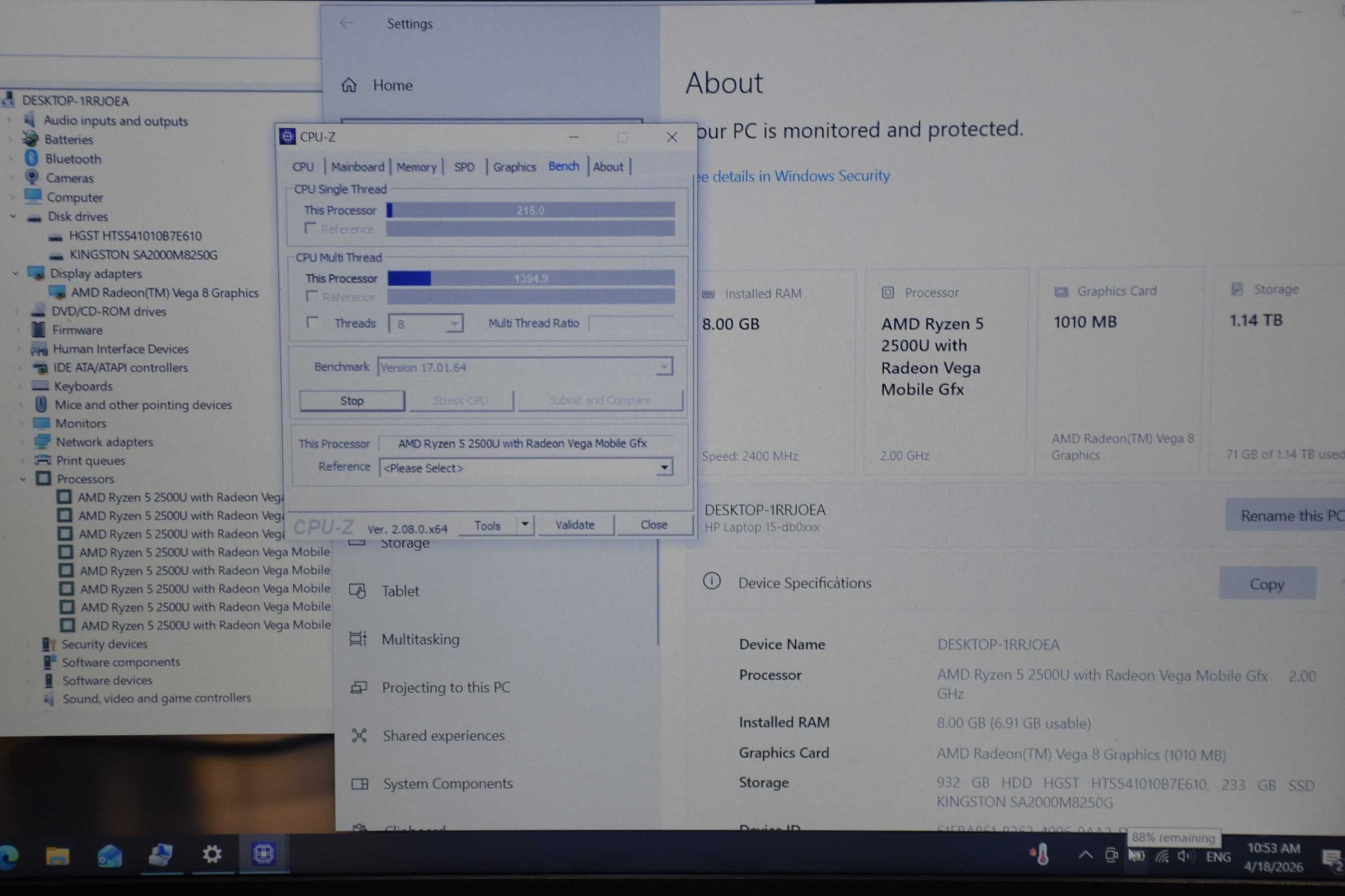Click the CPU-Z icon in the taskbar

[264, 853]
